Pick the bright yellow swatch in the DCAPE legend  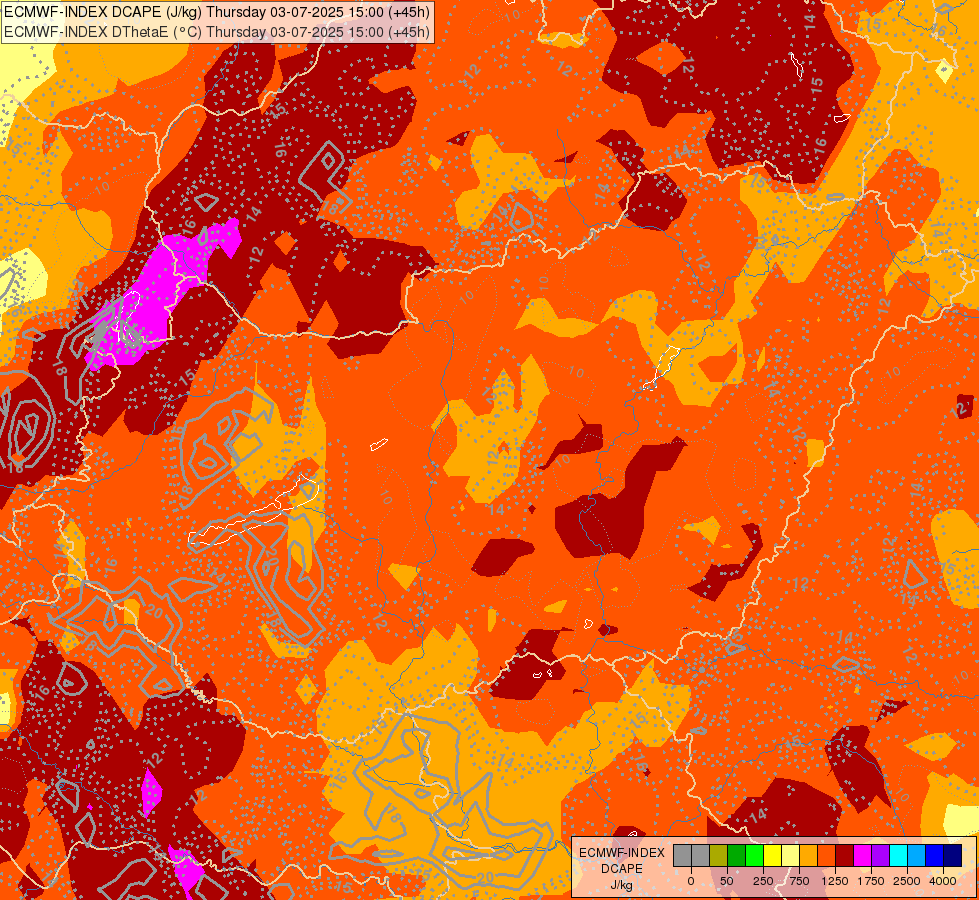(x=772, y=855)
